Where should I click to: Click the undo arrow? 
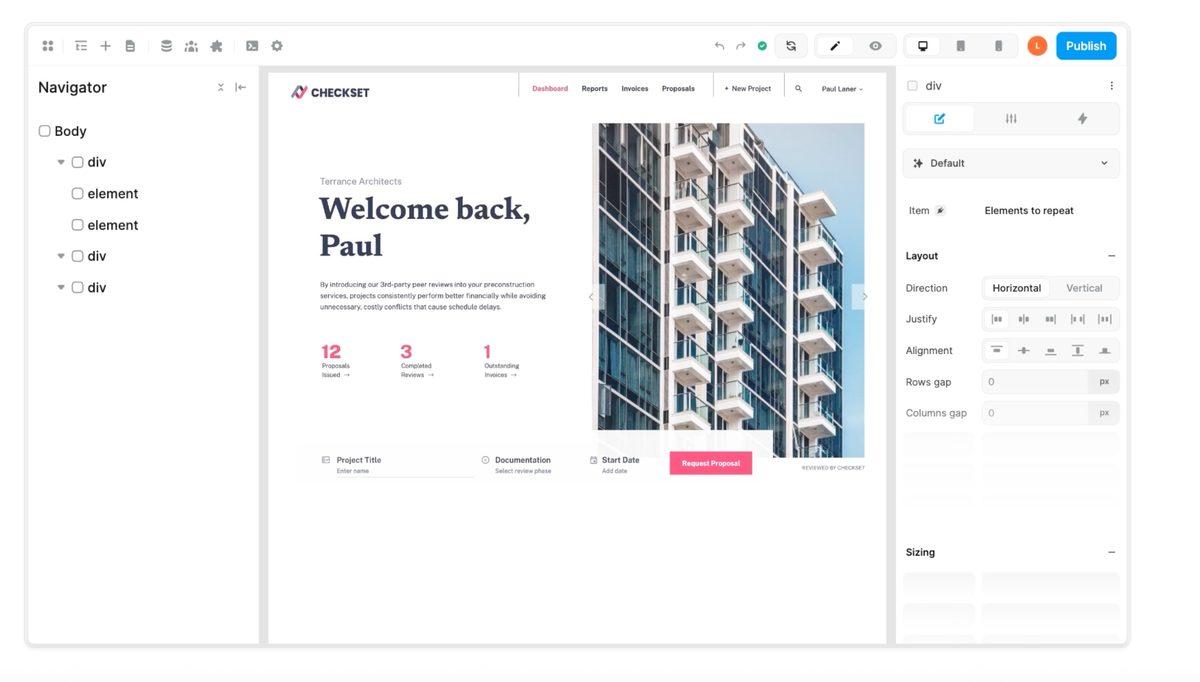pos(719,46)
